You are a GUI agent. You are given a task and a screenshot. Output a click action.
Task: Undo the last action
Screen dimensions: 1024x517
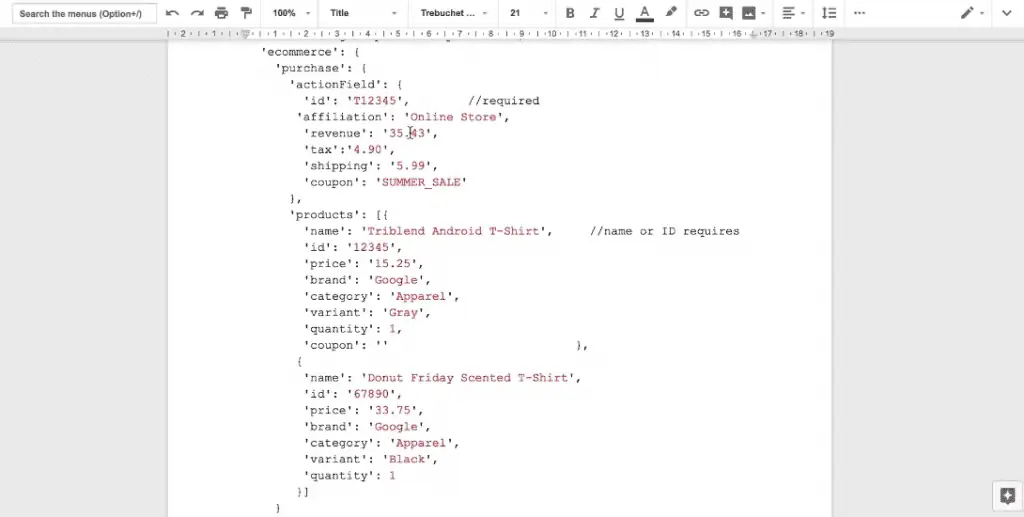172,13
